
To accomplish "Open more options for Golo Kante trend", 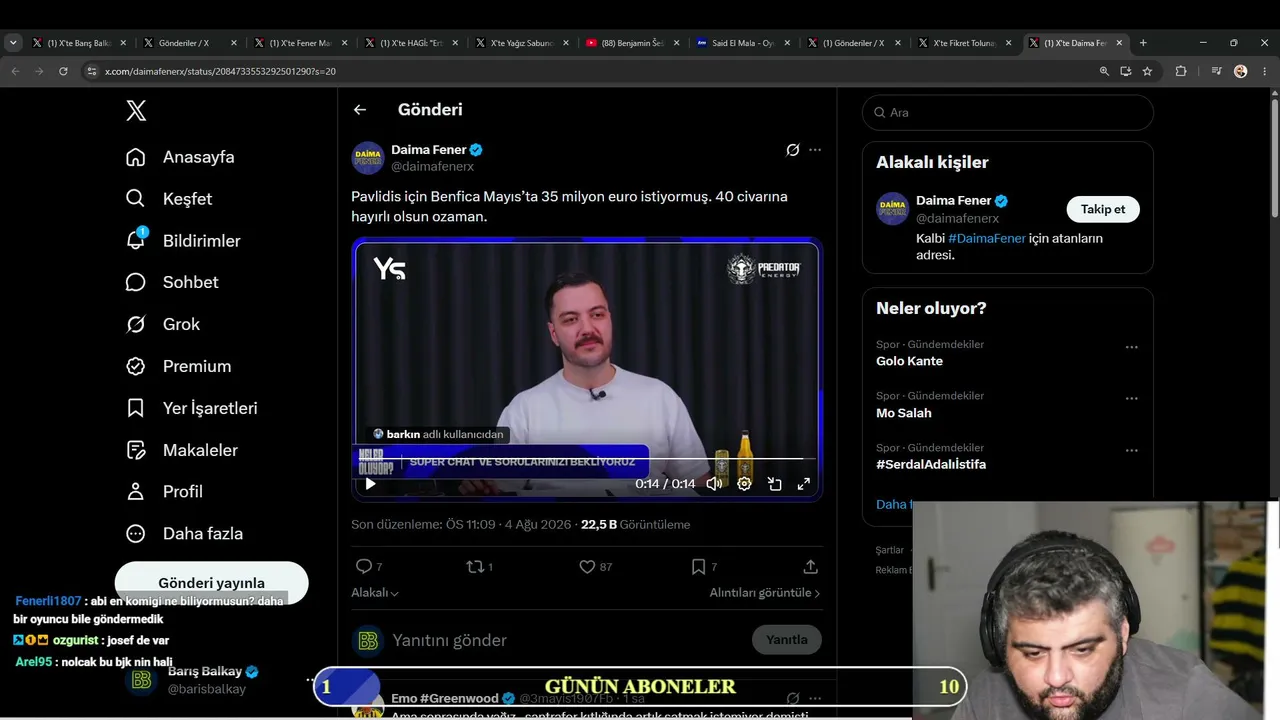I will (x=1132, y=347).
